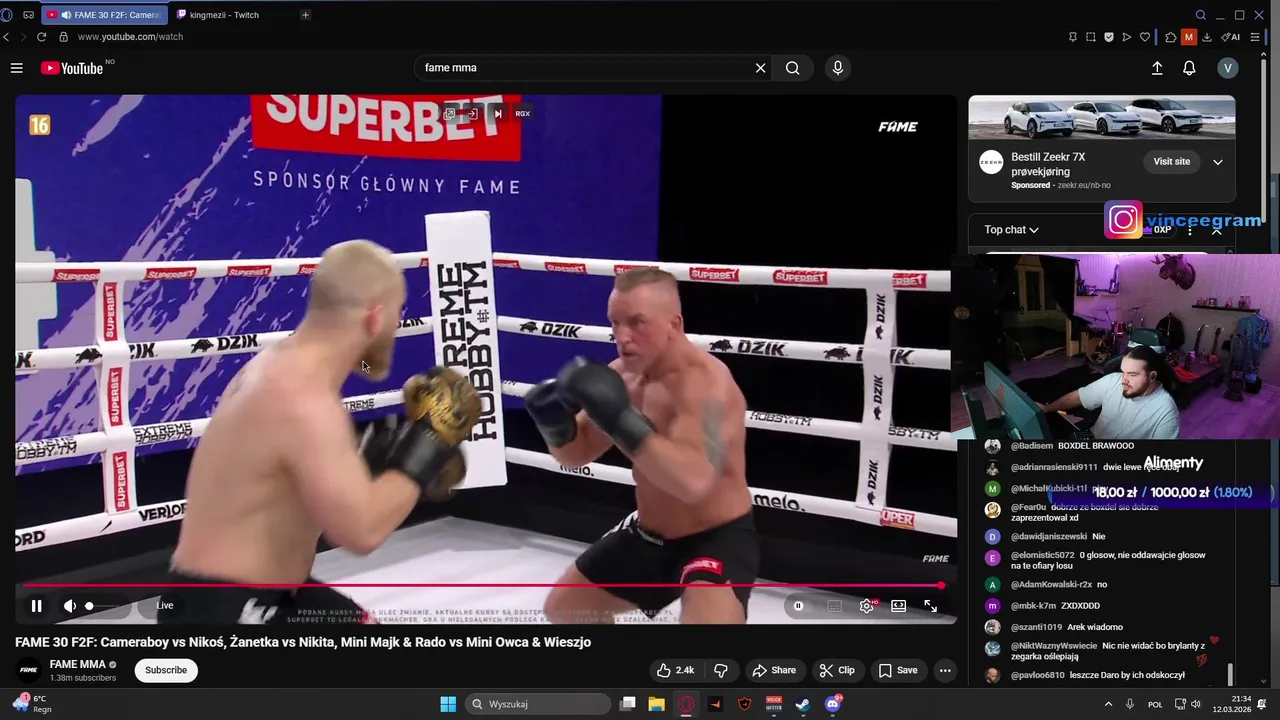The width and height of the screenshot is (1280, 720).
Task: Open YouTube notifications bell
Action: [1189, 68]
